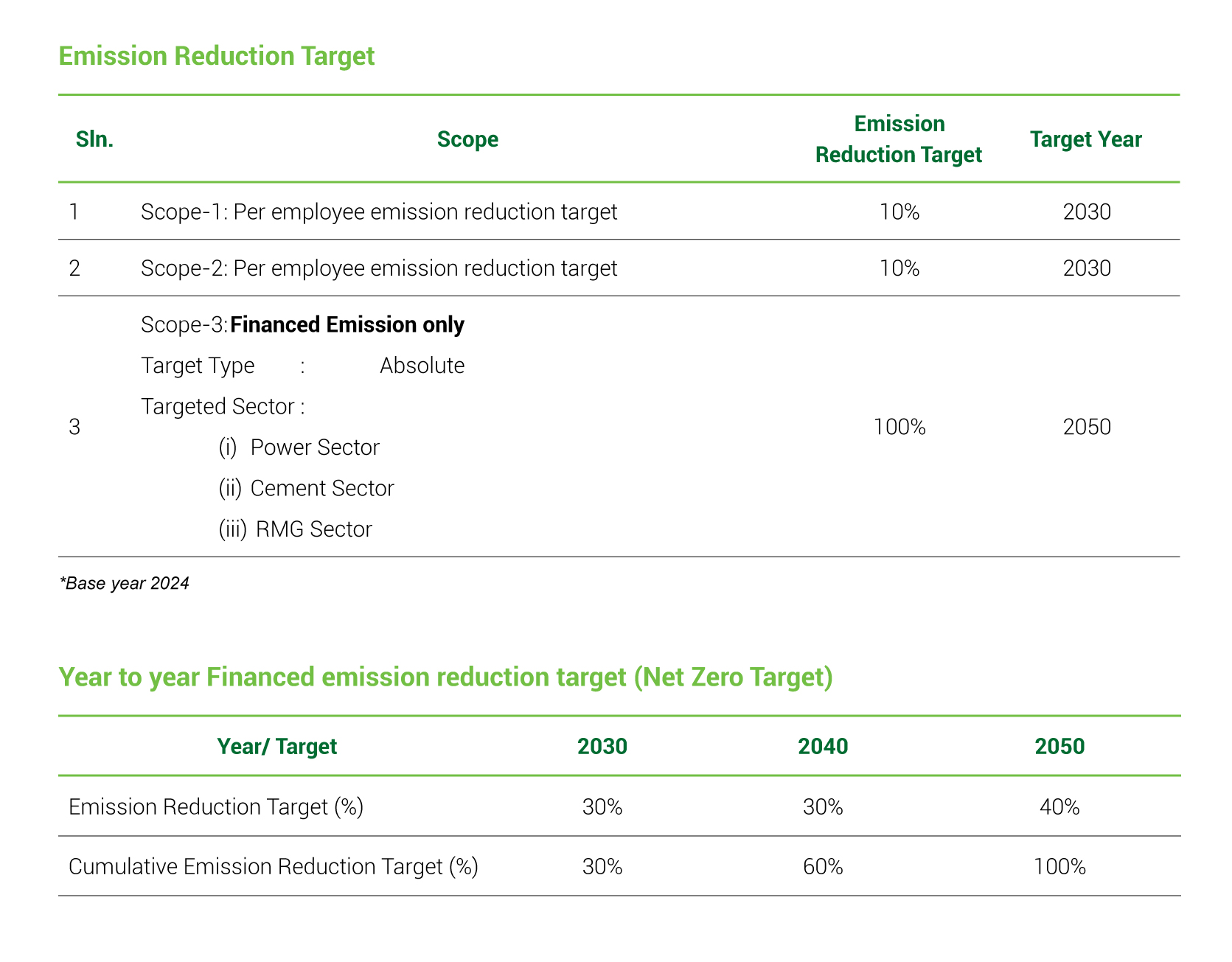Click the Scope column header
Viewport: 1232px width, 962px height.
click(x=467, y=139)
